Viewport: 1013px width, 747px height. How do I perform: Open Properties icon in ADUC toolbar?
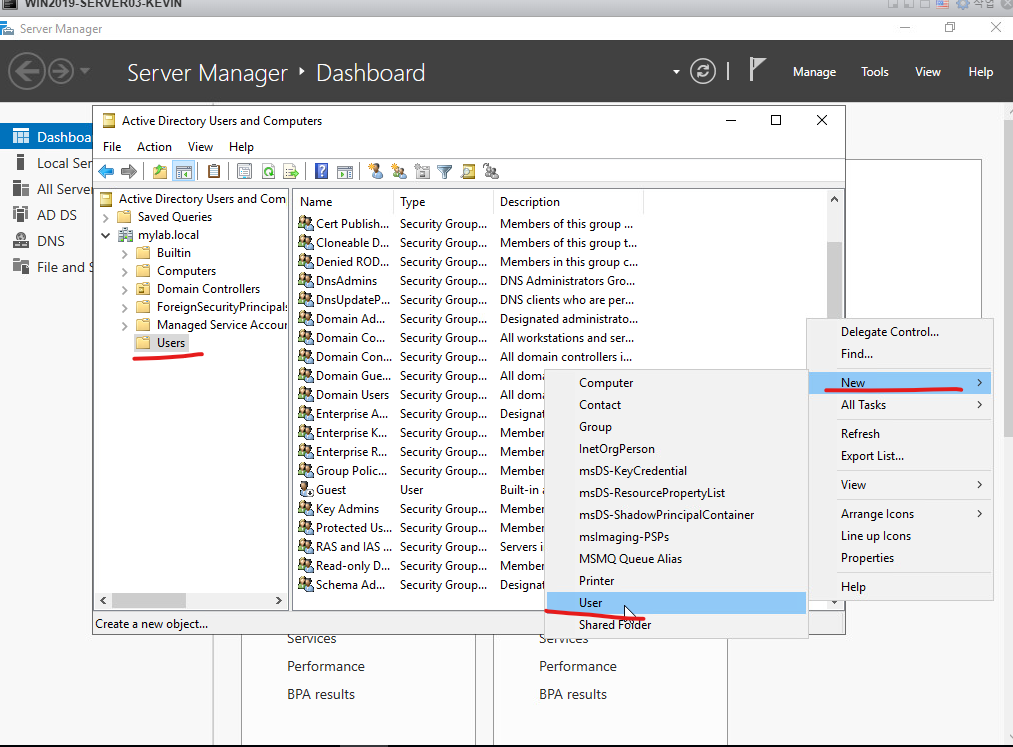(x=244, y=171)
